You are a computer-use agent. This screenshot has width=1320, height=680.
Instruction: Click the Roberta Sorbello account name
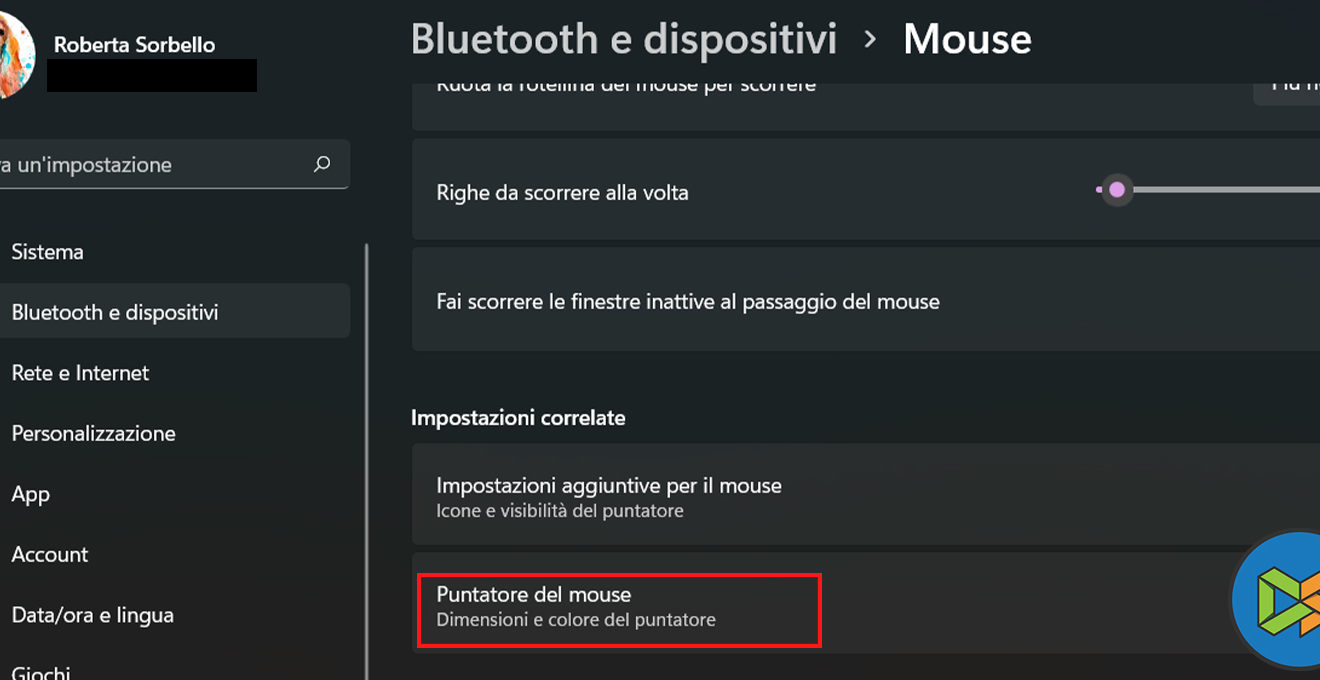134,45
